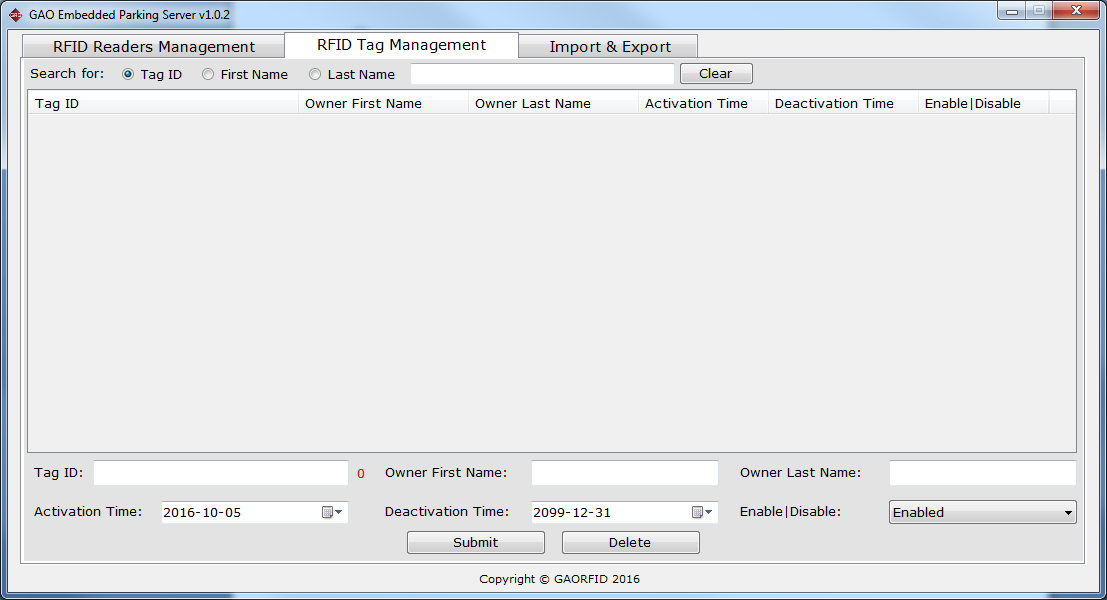Open the Deactivation Time calendar picker
Screen dimensions: 1107x600
pos(702,512)
